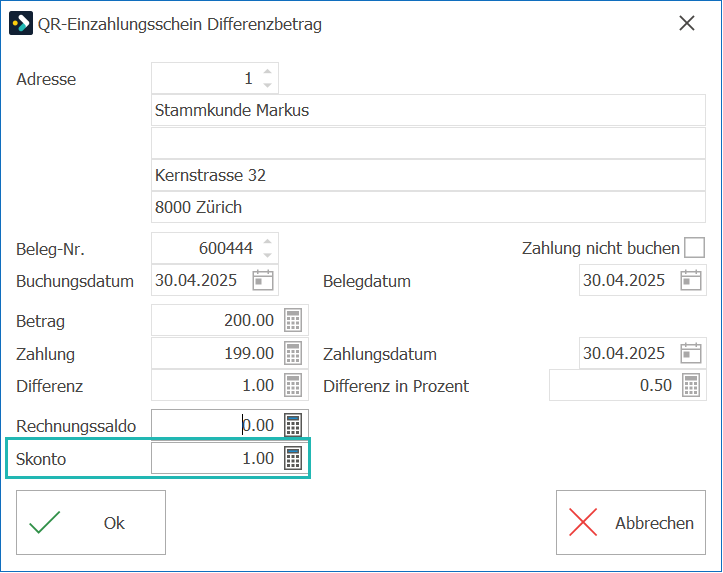Open calculator for Zahlung field
Image resolution: width=723 pixels, height=573 pixels.
pos(293,354)
